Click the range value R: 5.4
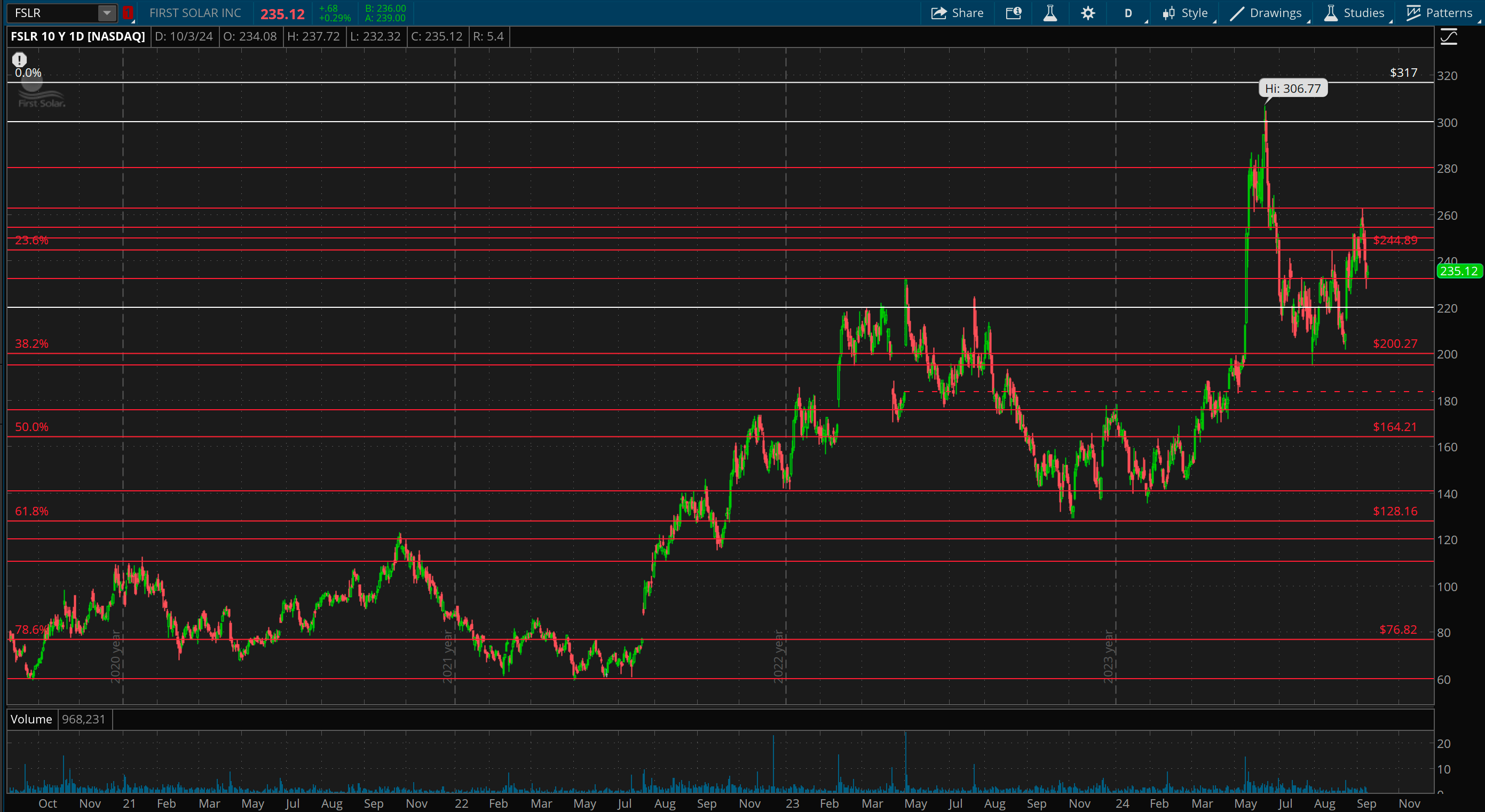The image size is (1485, 812). click(488, 36)
